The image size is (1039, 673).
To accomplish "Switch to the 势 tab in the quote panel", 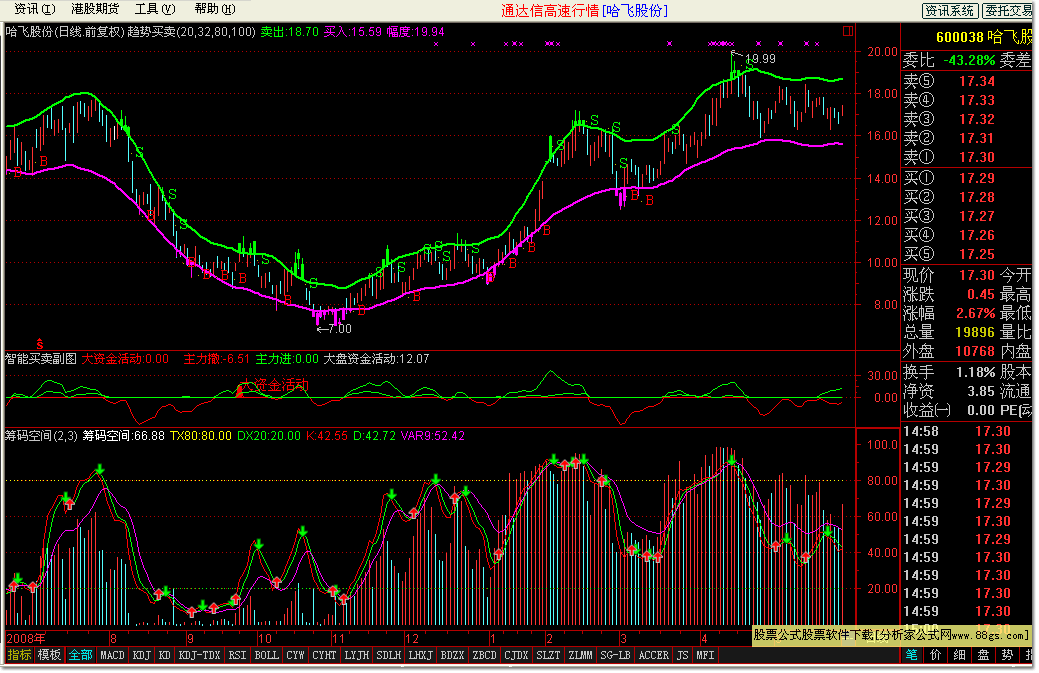I will point(1007,655).
